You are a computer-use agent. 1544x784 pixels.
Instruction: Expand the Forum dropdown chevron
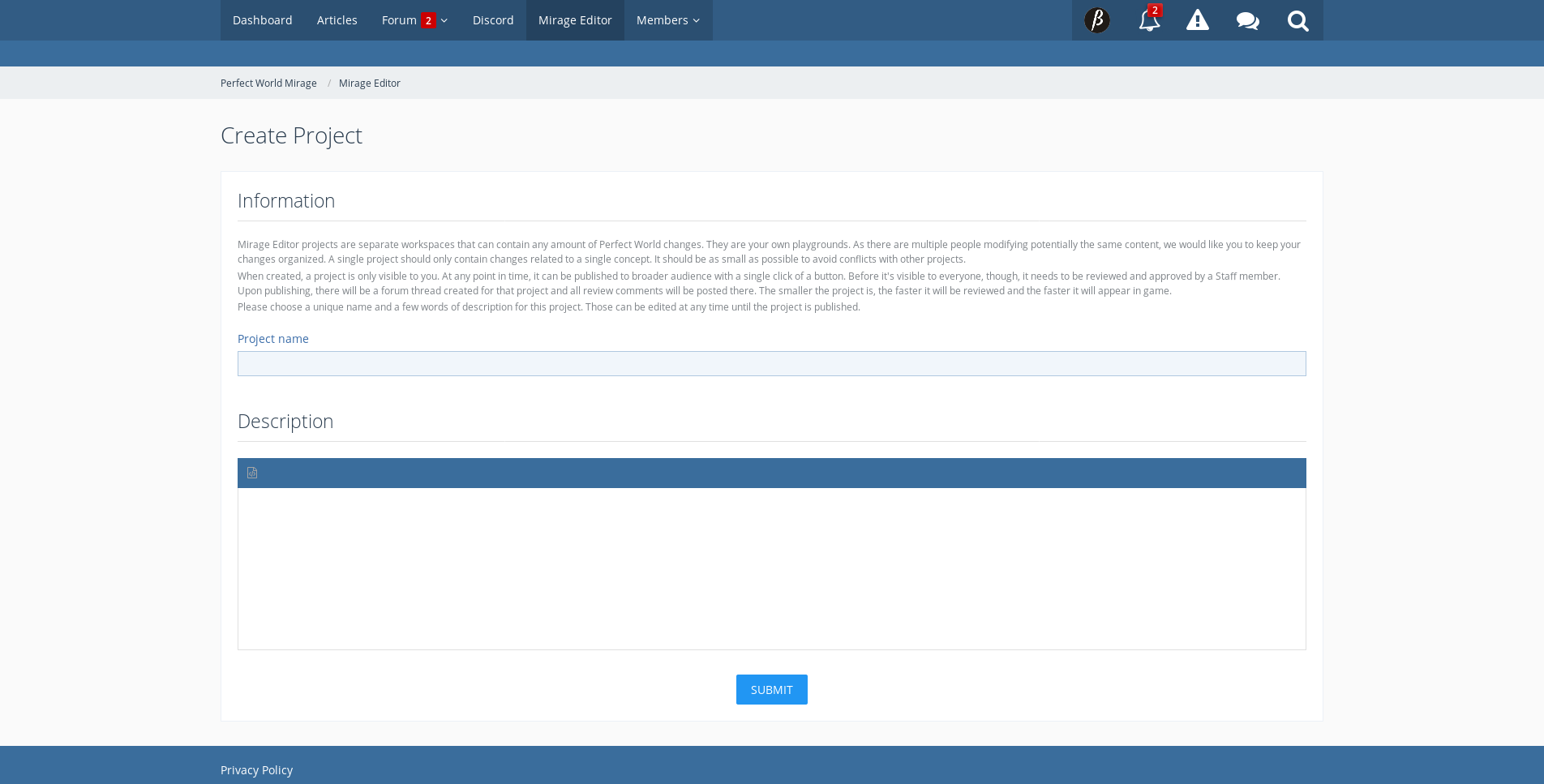coord(444,21)
